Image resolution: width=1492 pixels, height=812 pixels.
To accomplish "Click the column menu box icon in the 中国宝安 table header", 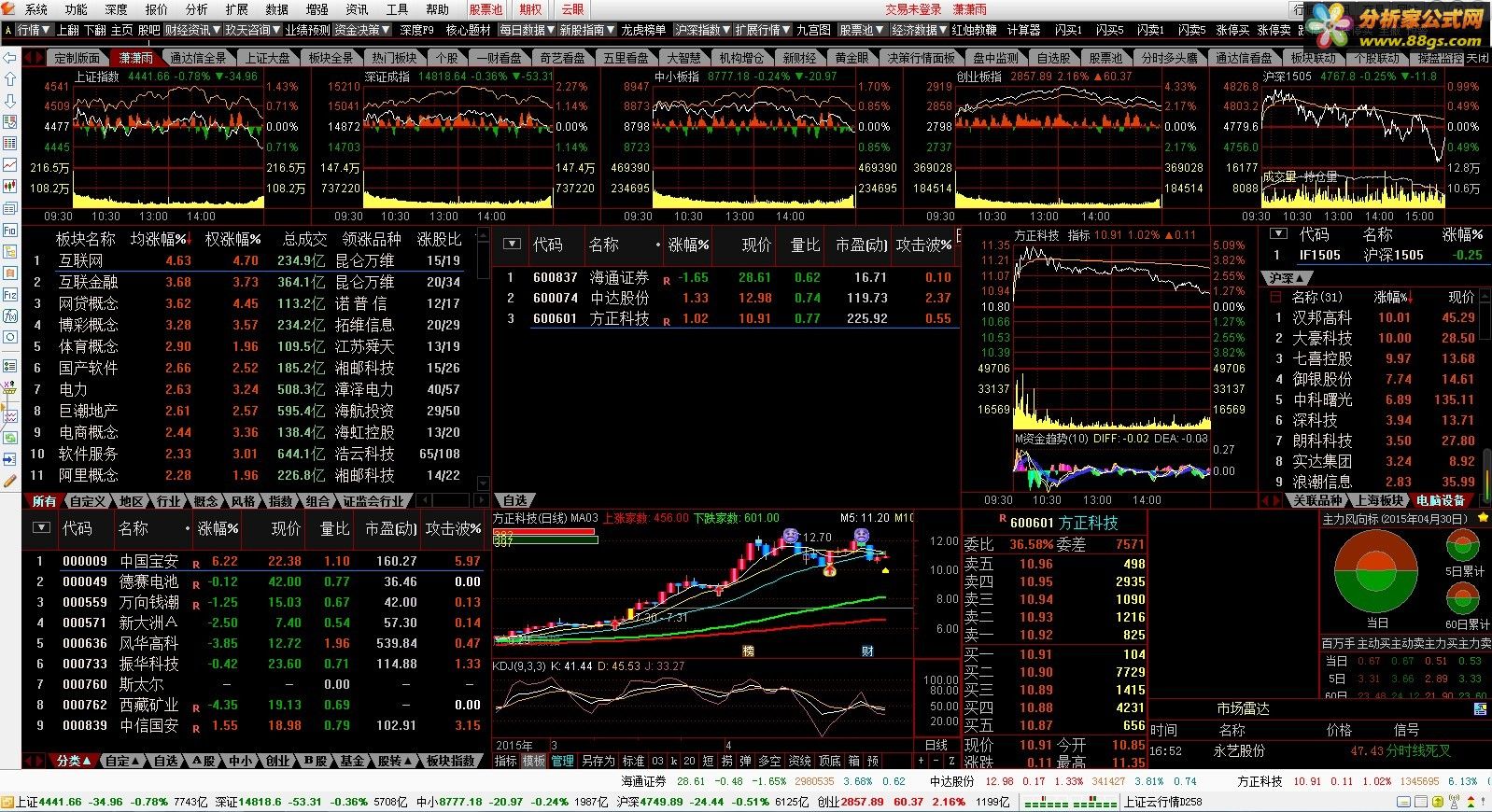I will pos(40,527).
